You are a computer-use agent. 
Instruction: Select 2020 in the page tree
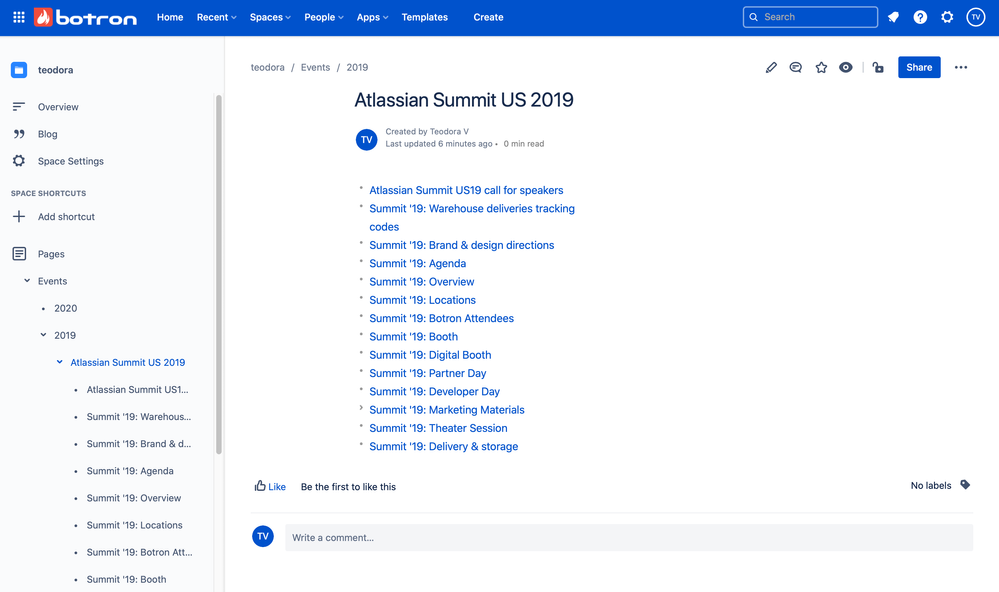pyautogui.click(x=66, y=308)
